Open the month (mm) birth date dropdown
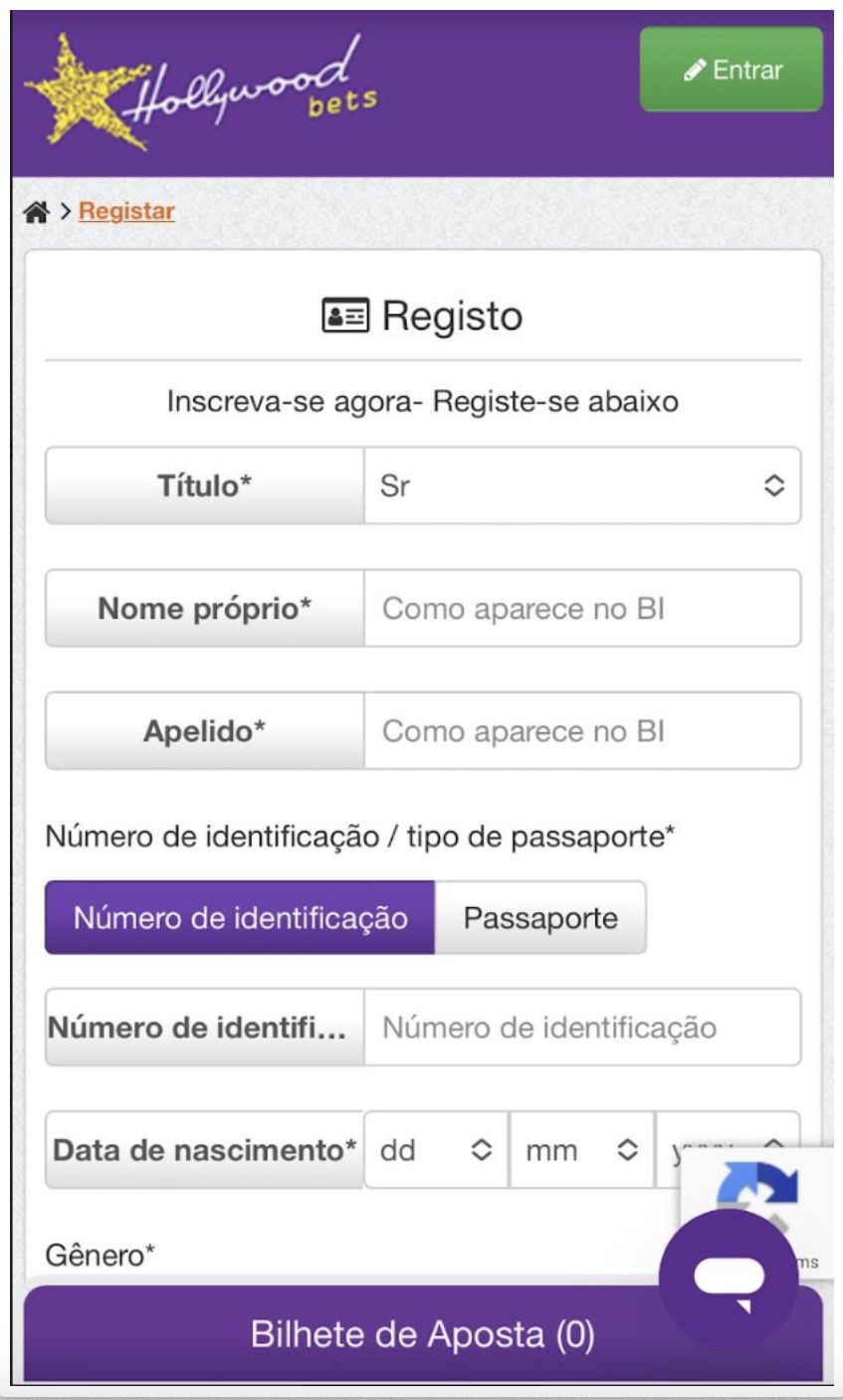The width and height of the screenshot is (843, 1400). pyautogui.click(x=581, y=1150)
